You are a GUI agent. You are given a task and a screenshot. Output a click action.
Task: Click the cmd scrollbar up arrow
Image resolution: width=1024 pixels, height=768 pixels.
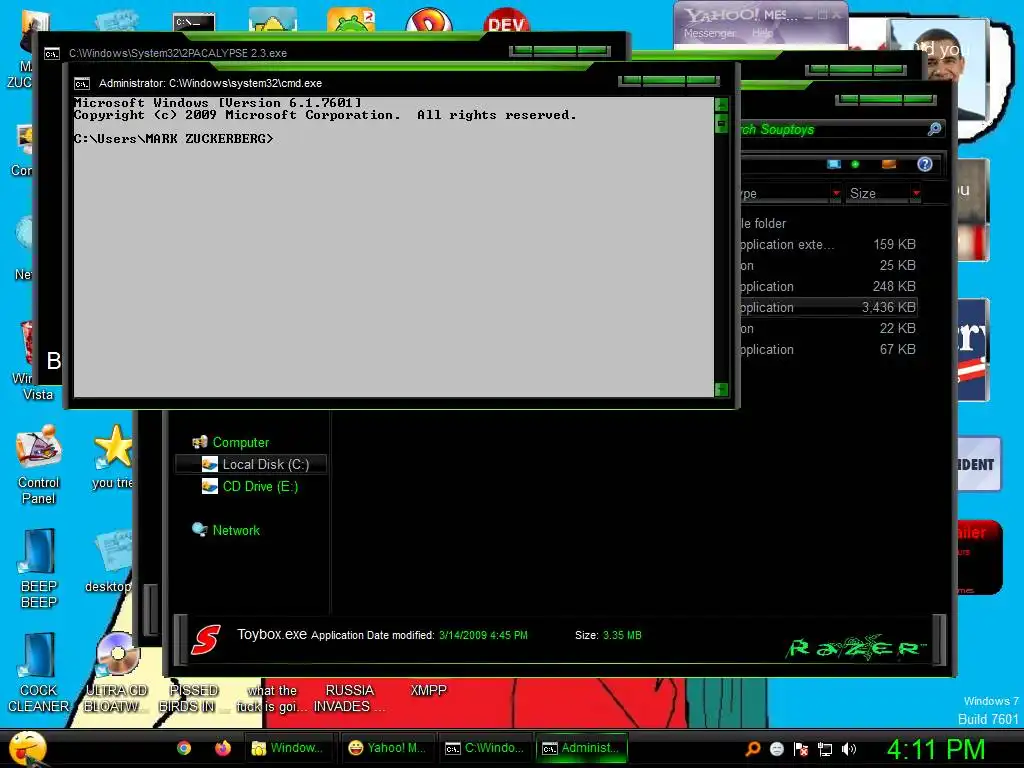tap(721, 104)
